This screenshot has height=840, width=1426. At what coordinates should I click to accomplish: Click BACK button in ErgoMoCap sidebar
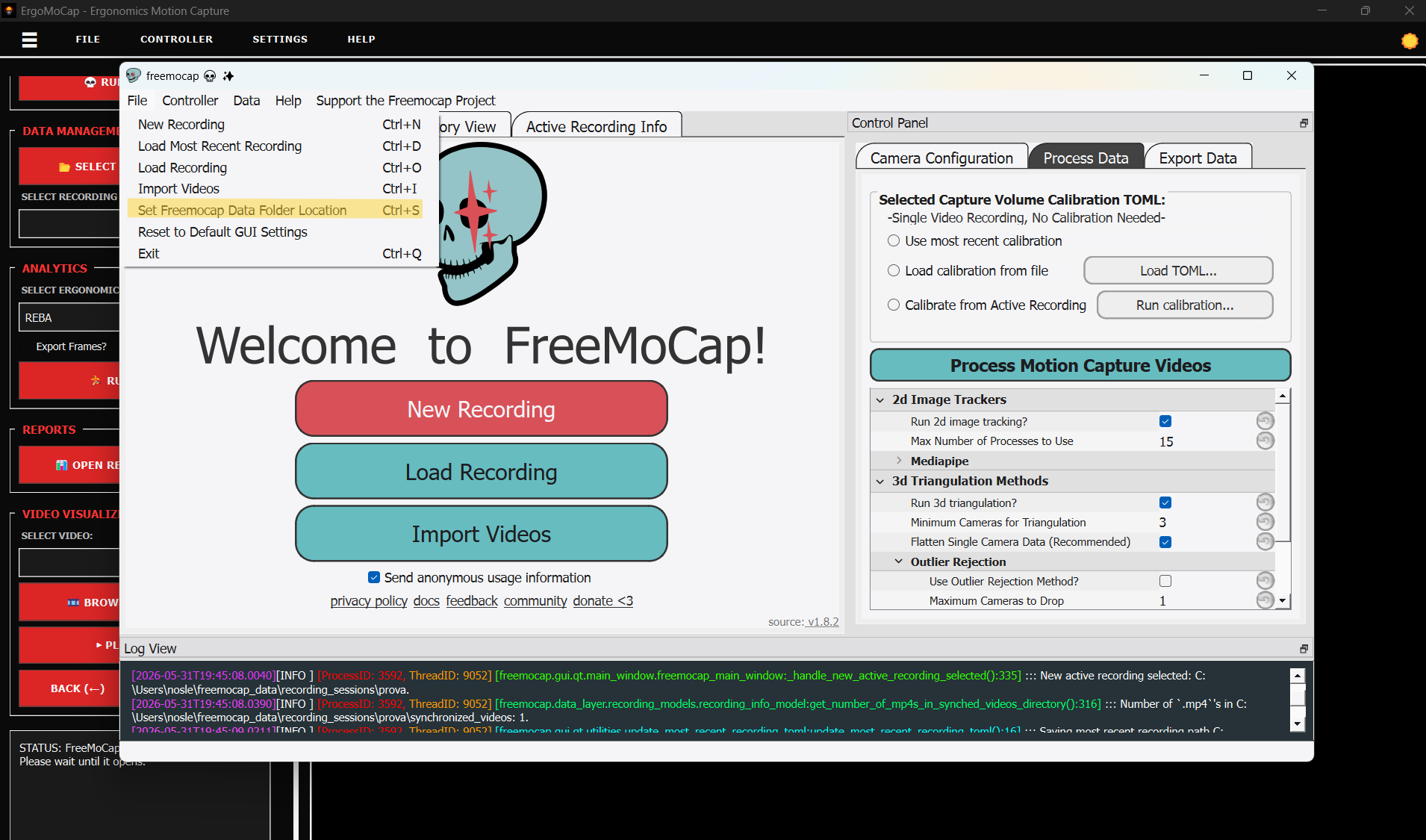[x=69, y=688]
